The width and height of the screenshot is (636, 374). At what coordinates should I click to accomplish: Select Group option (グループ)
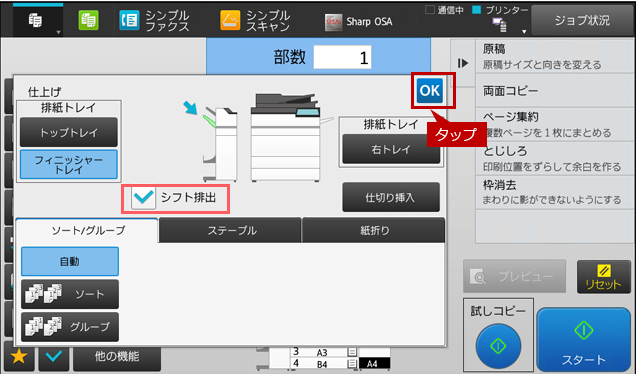point(70,327)
